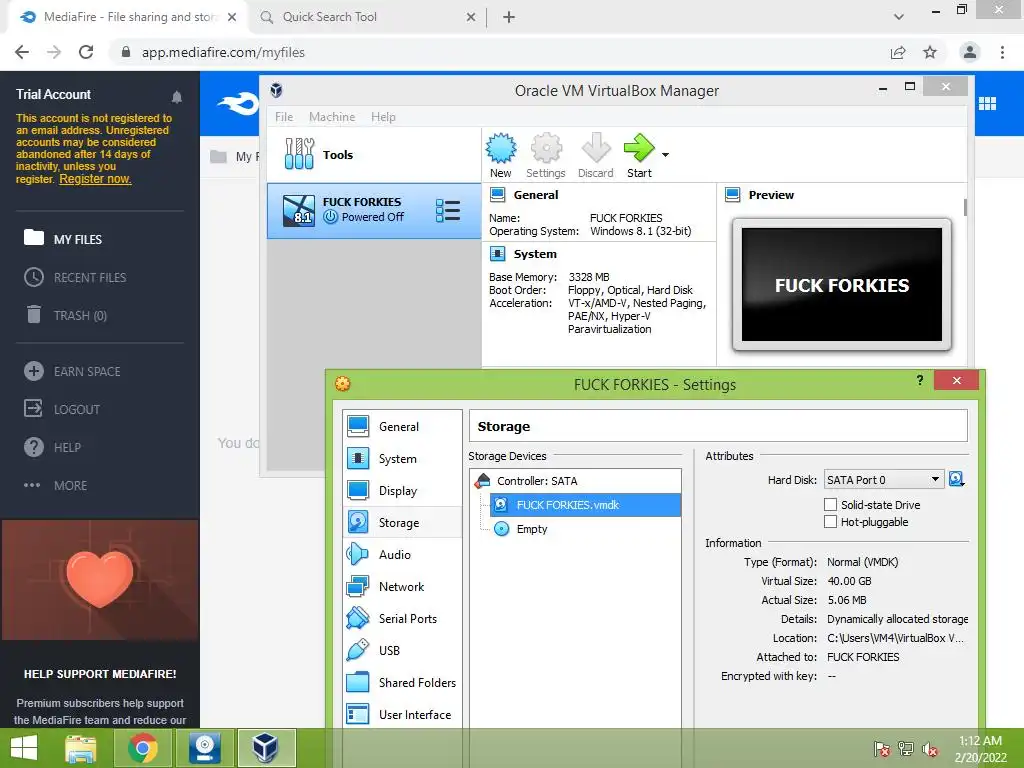Select FUCK FORKIES.vmdk disk entry

coord(585,505)
